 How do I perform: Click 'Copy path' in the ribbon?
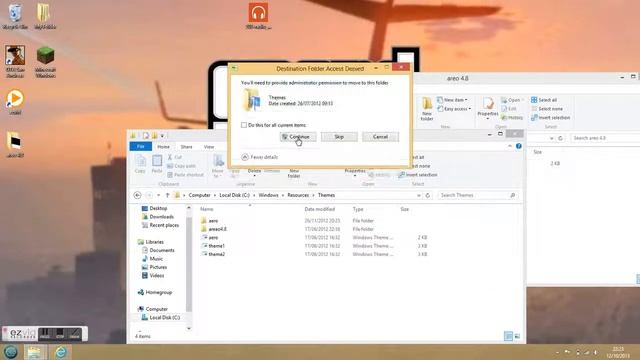(x=181, y=166)
